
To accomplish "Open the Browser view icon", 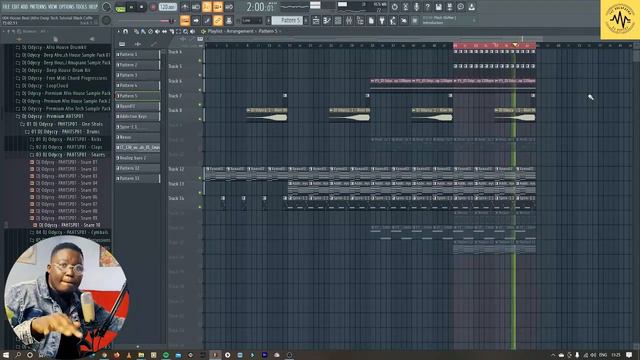I will tap(360, 20).
